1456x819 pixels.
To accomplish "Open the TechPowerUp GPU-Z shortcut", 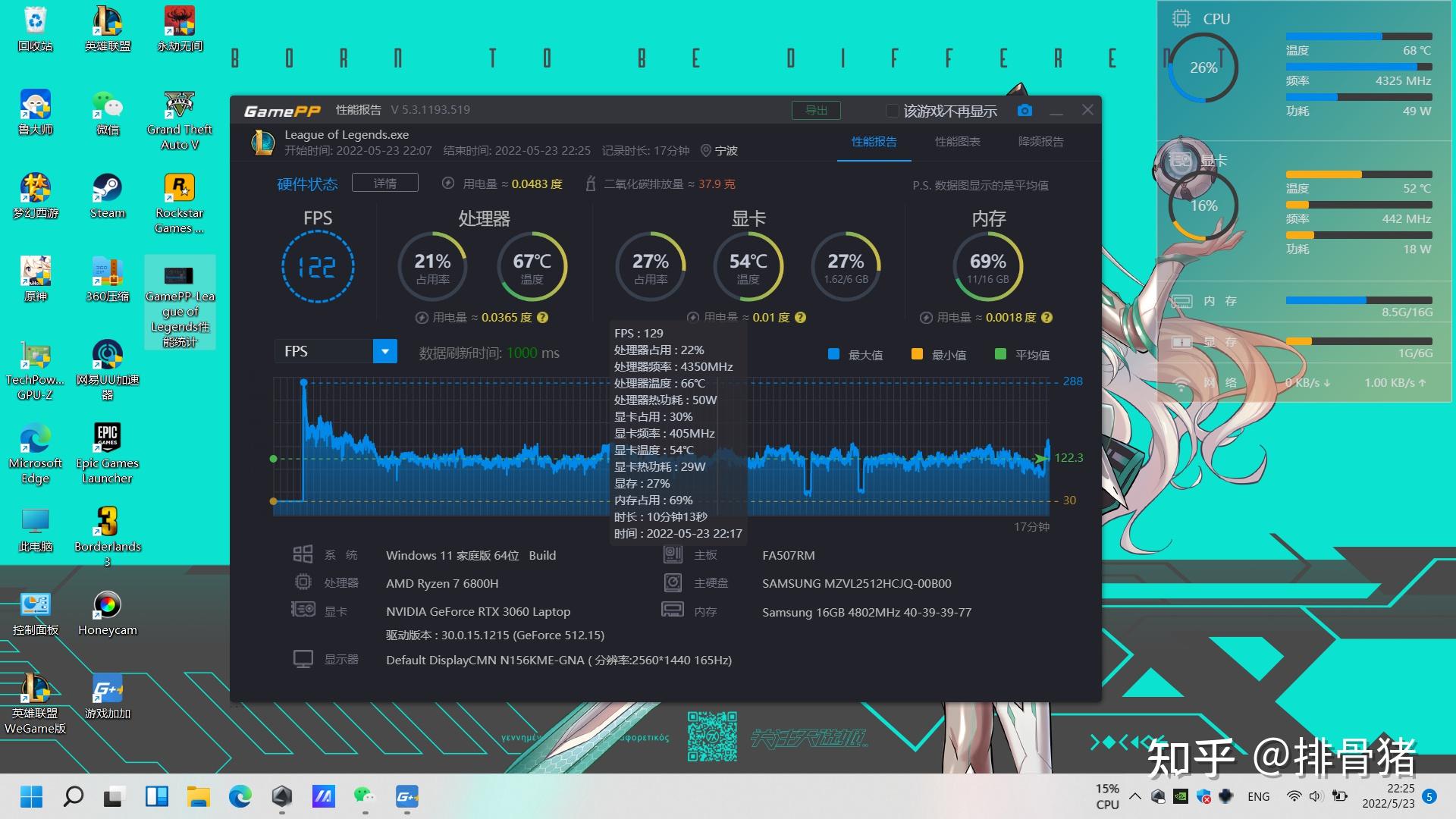I will tap(36, 370).
